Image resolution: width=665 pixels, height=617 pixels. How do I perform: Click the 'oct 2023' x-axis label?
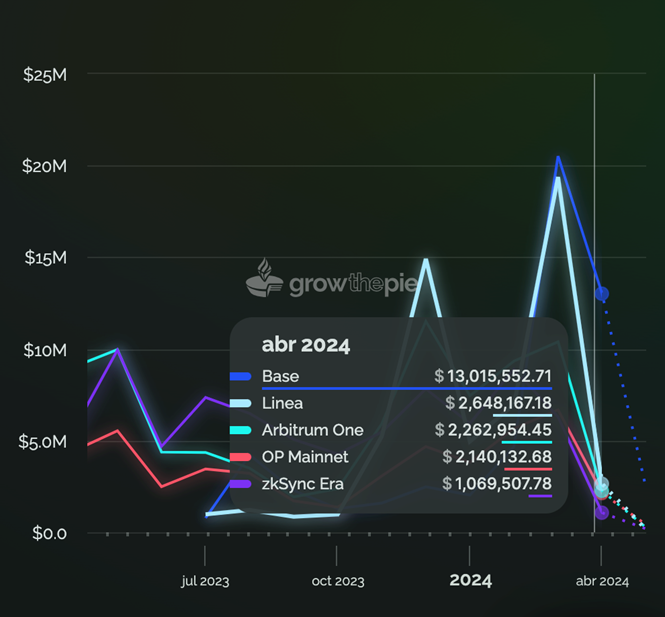(x=338, y=581)
